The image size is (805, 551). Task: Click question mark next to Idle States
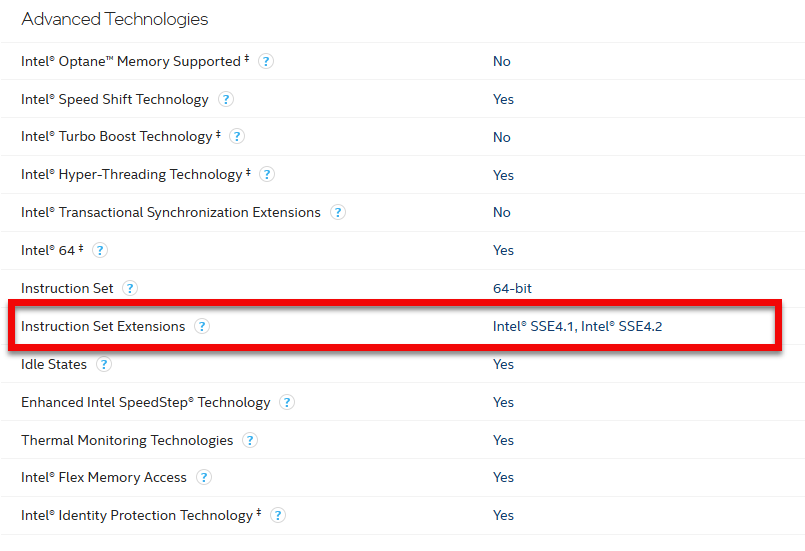click(x=104, y=364)
